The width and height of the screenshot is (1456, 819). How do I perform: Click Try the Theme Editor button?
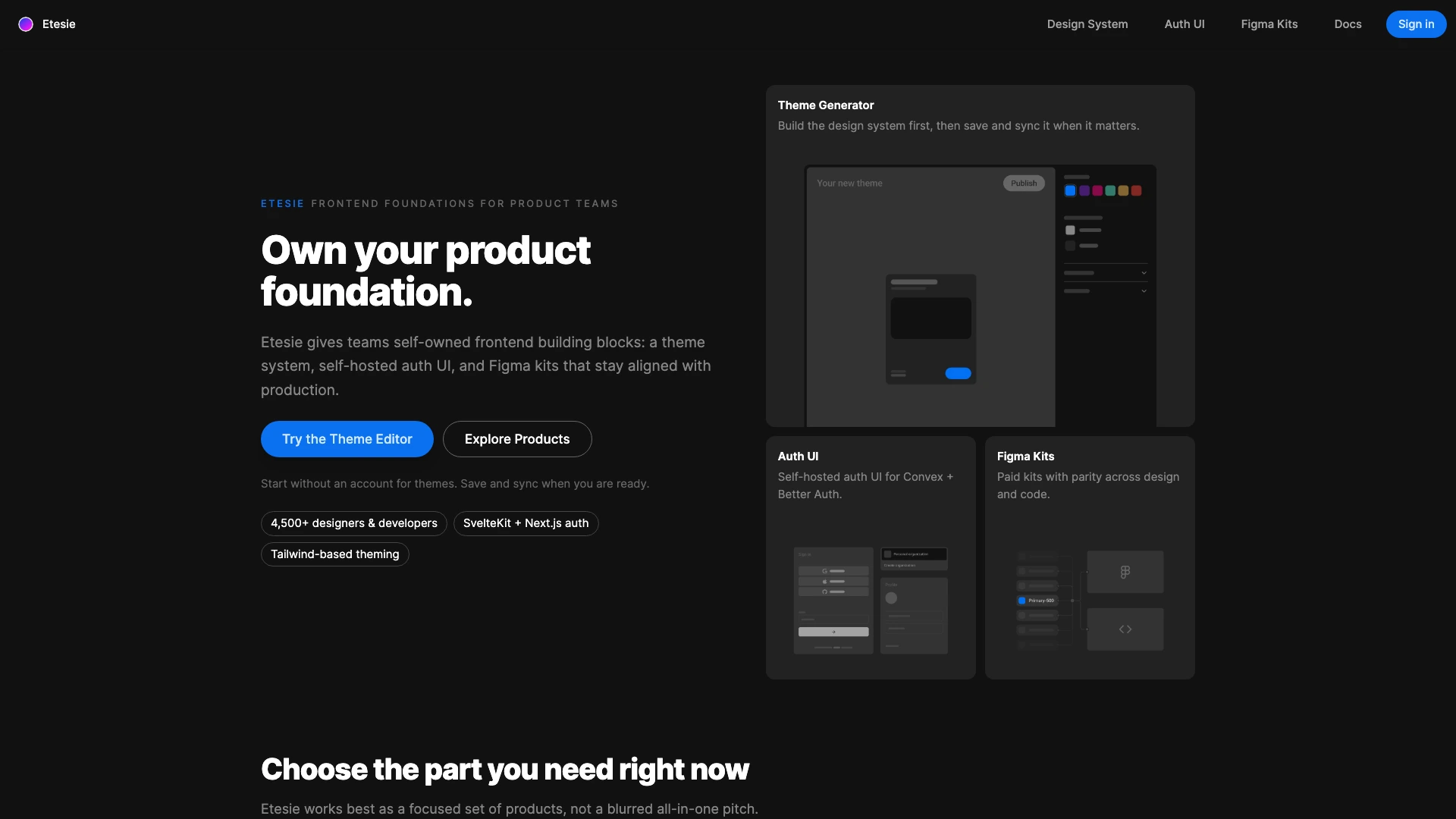tap(347, 439)
